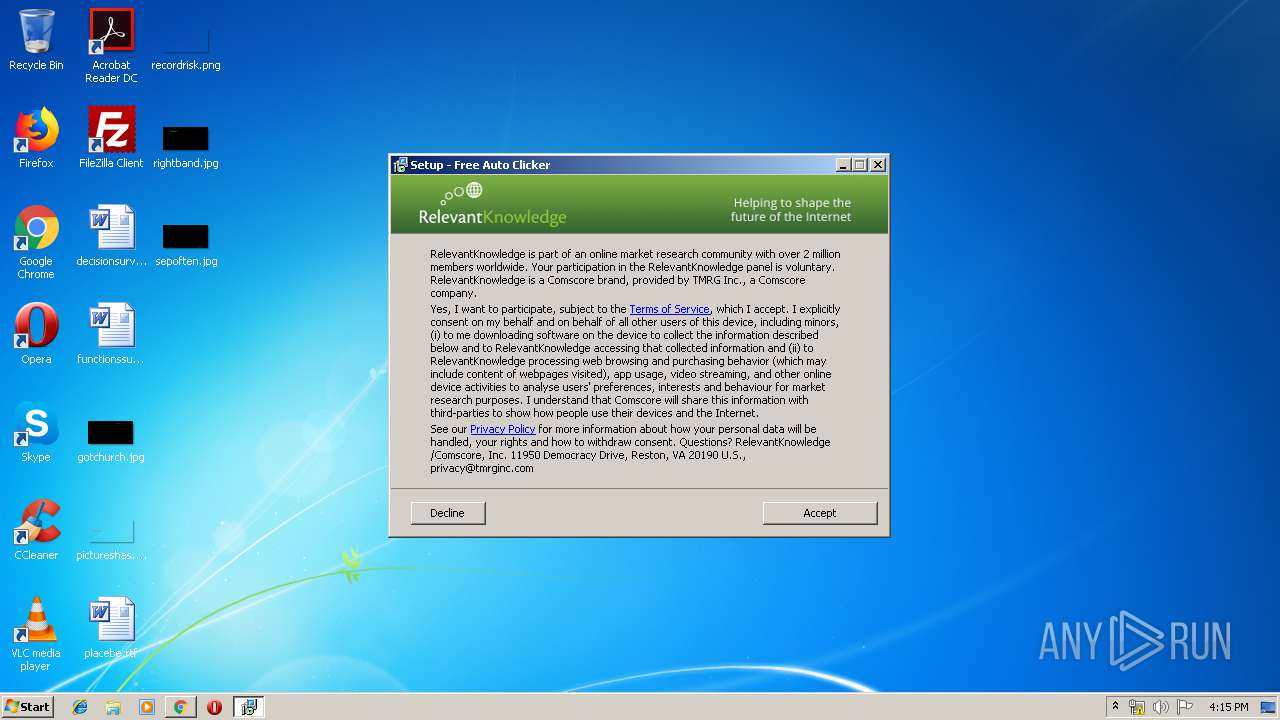Close the Setup - Free Auto Clicker window
The width and height of the screenshot is (1280, 720).
(x=878, y=165)
